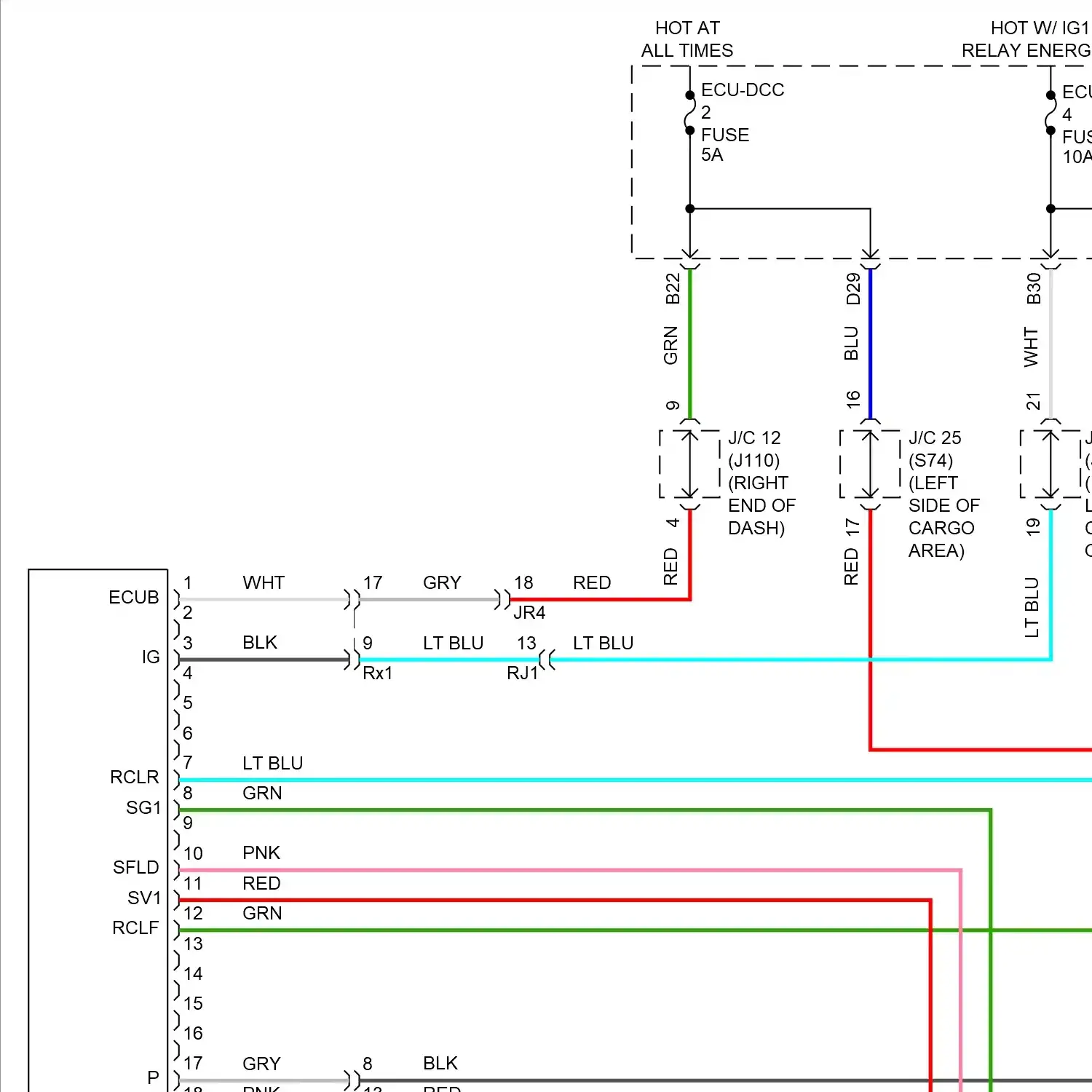Select the SG1 terminal name

143,807
